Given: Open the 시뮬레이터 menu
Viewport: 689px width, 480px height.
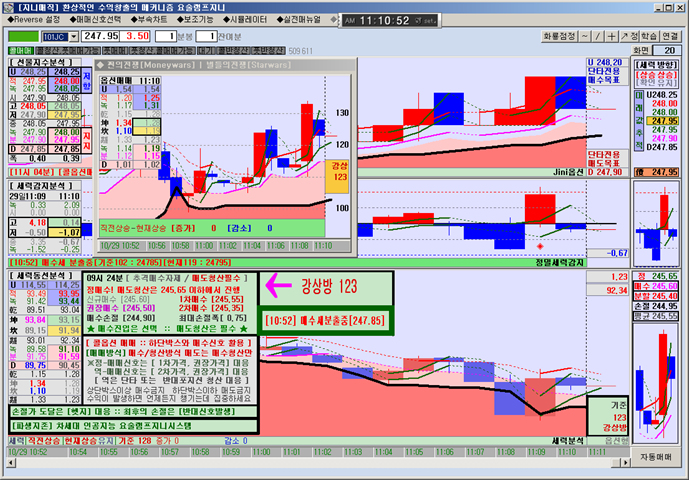Looking at the screenshot, I should pos(245,20).
